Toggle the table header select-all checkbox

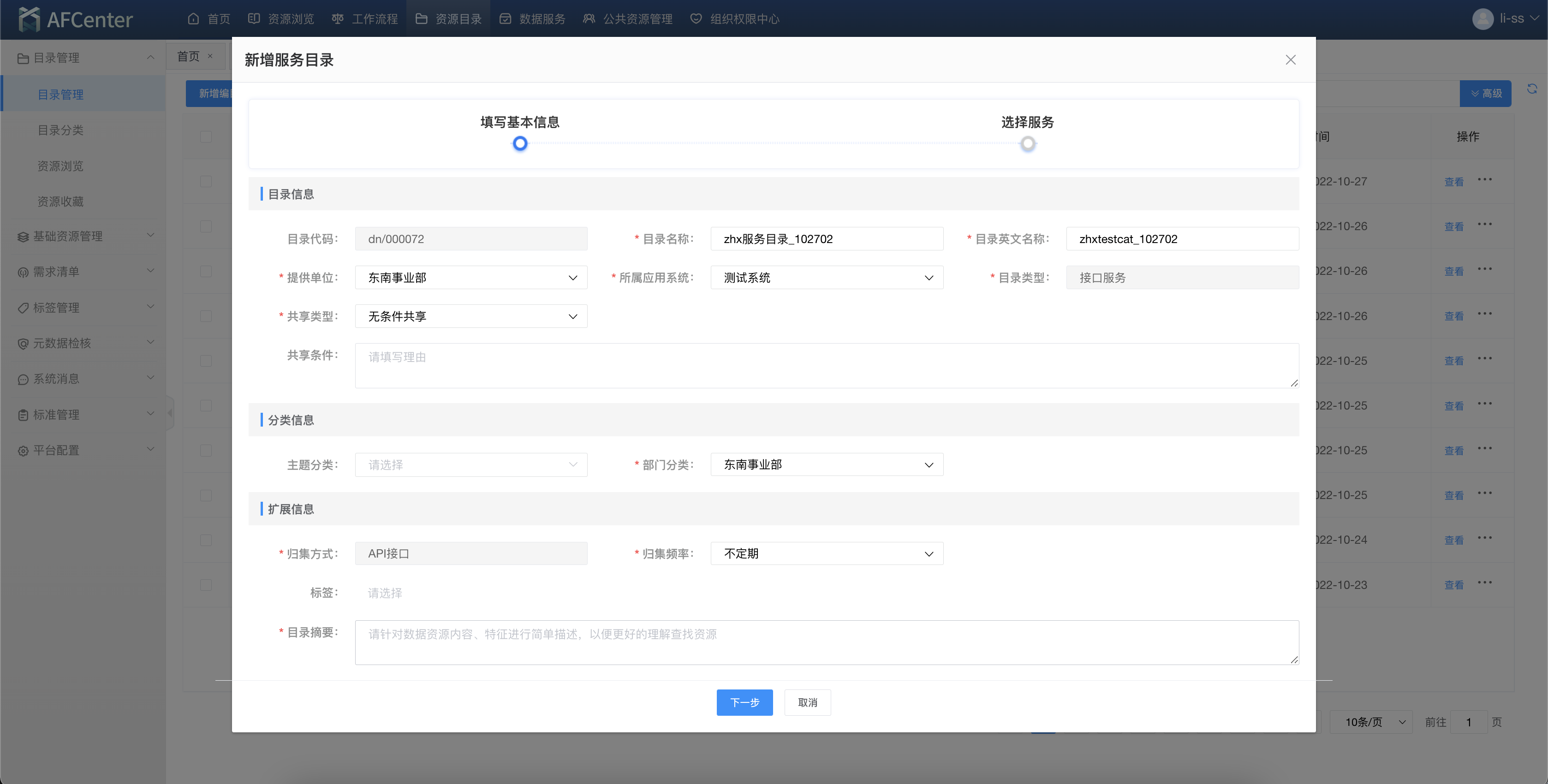[x=206, y=137]
